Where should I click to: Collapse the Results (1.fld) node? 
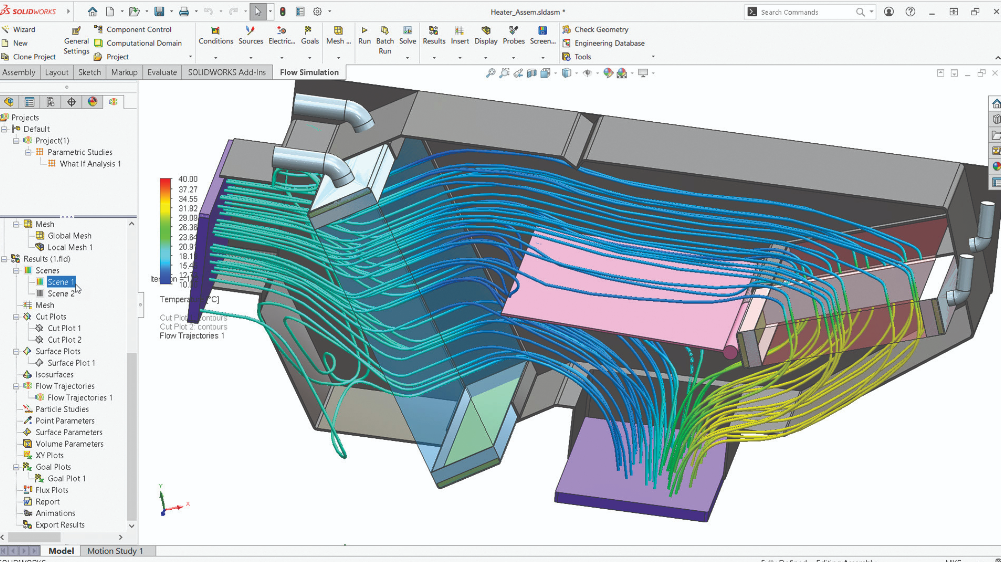pyautogui.click(x=4, y=259)
